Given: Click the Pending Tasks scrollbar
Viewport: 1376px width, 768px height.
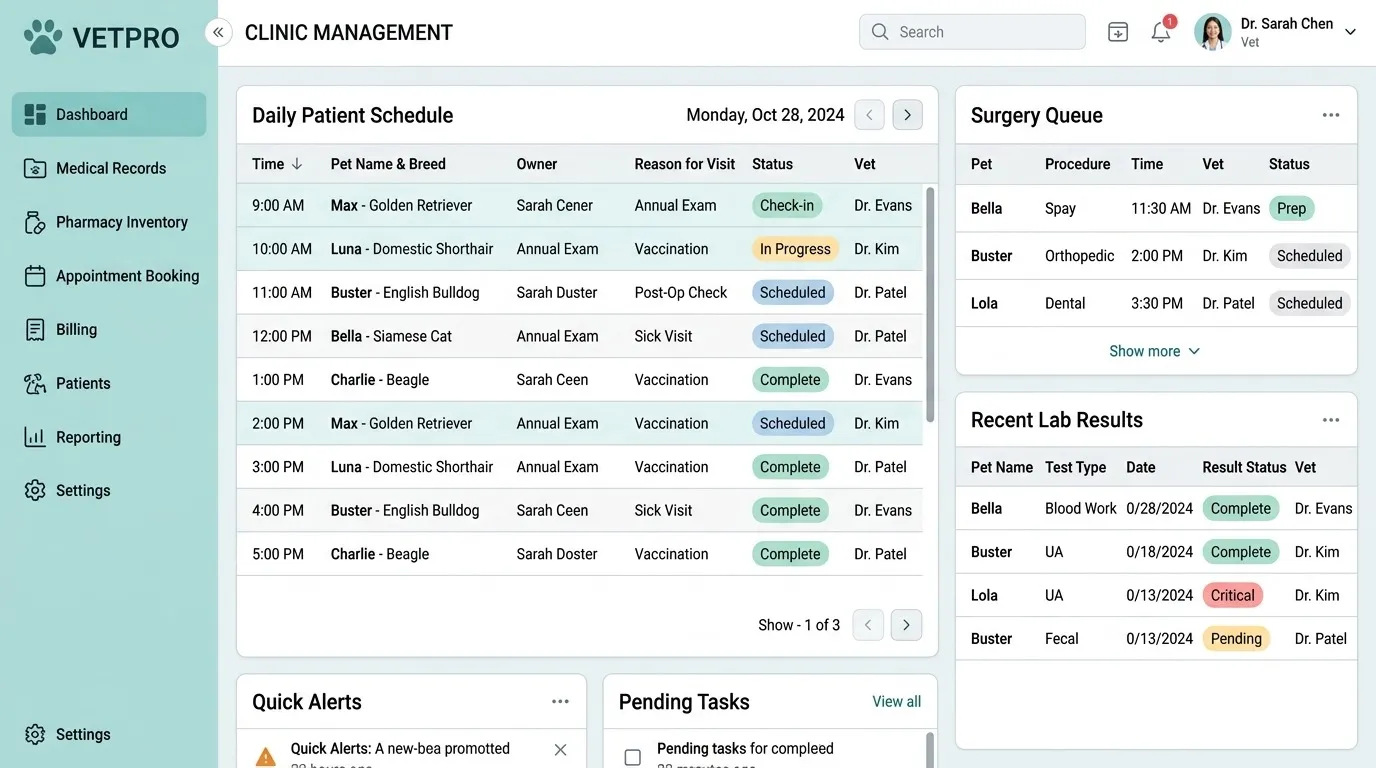Looking at the screenshot, I should pos(930,750).
